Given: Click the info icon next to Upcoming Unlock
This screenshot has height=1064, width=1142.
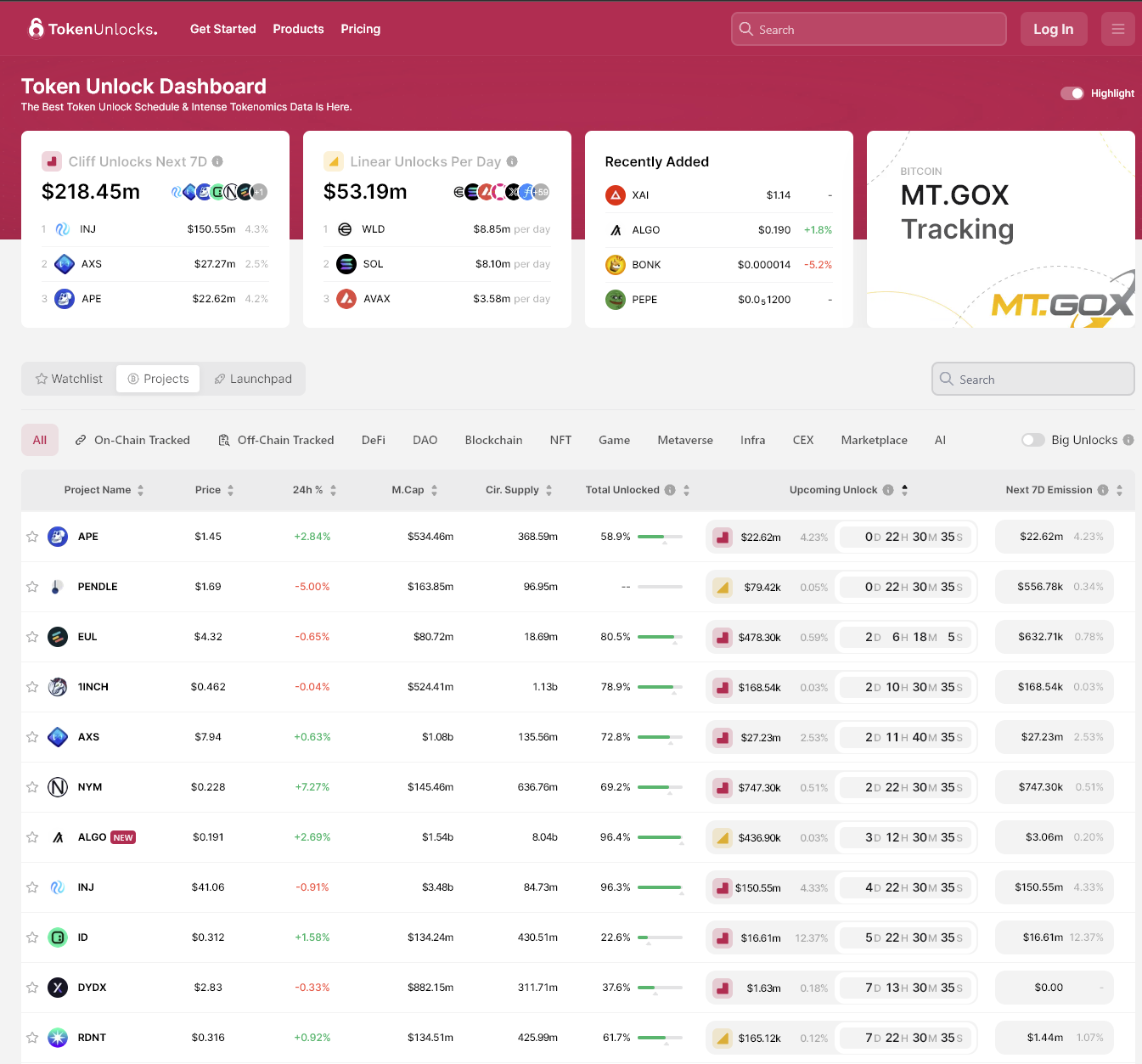Looking at the screenshot, I should pos(888,490).
